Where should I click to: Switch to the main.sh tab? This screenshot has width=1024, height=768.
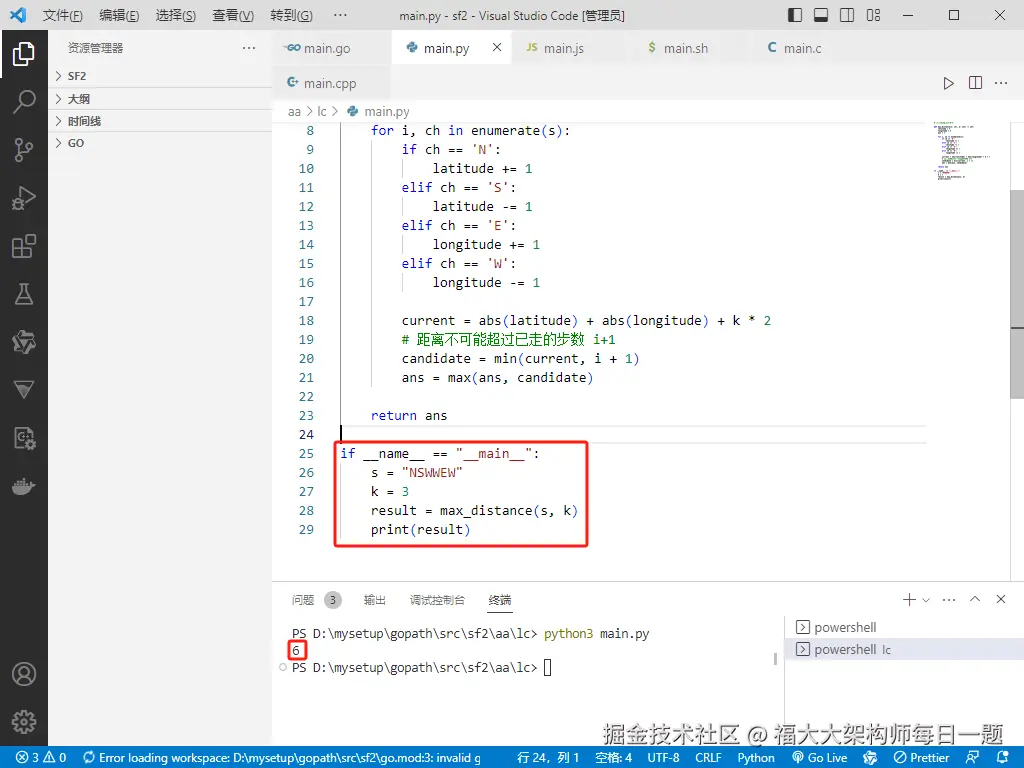tap(686, 48)
